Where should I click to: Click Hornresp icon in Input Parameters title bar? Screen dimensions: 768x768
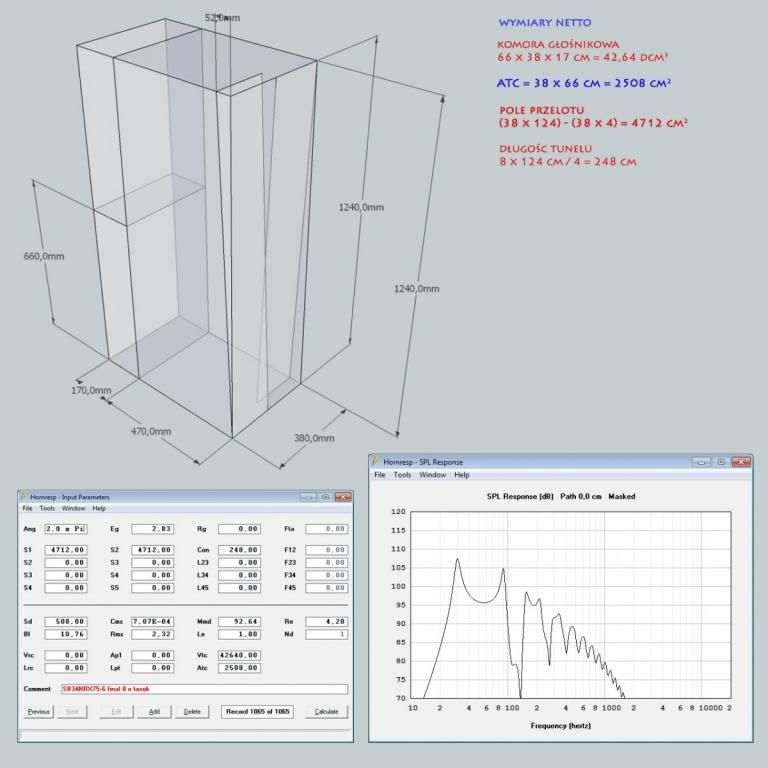[24, 497]
